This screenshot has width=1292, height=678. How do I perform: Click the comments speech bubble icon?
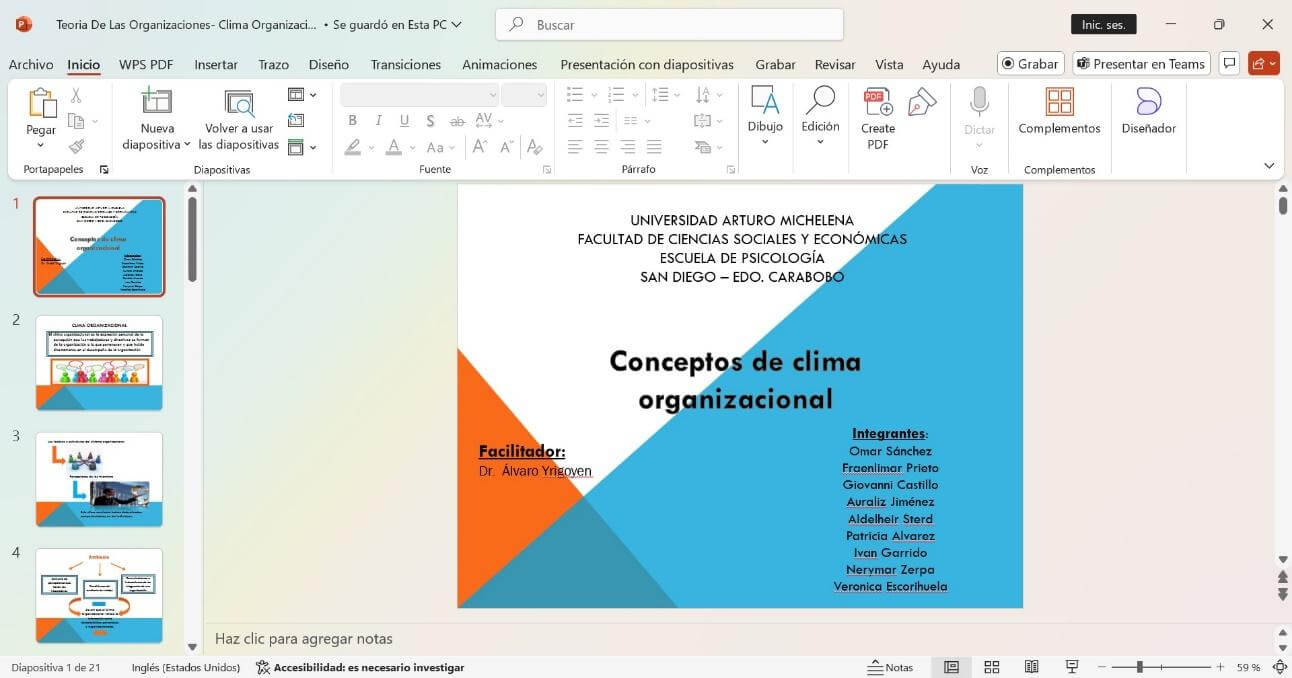pyautogui.click(x=1230, y=63)
